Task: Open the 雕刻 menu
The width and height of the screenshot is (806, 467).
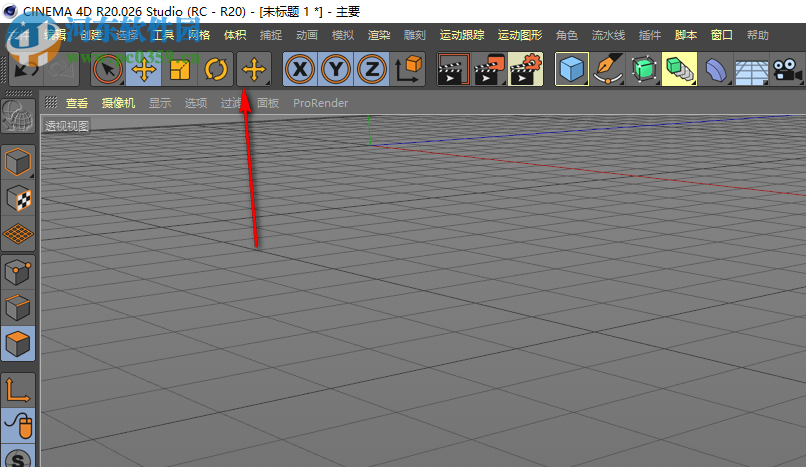Action: pyautogui.click(x=415, y=35)
